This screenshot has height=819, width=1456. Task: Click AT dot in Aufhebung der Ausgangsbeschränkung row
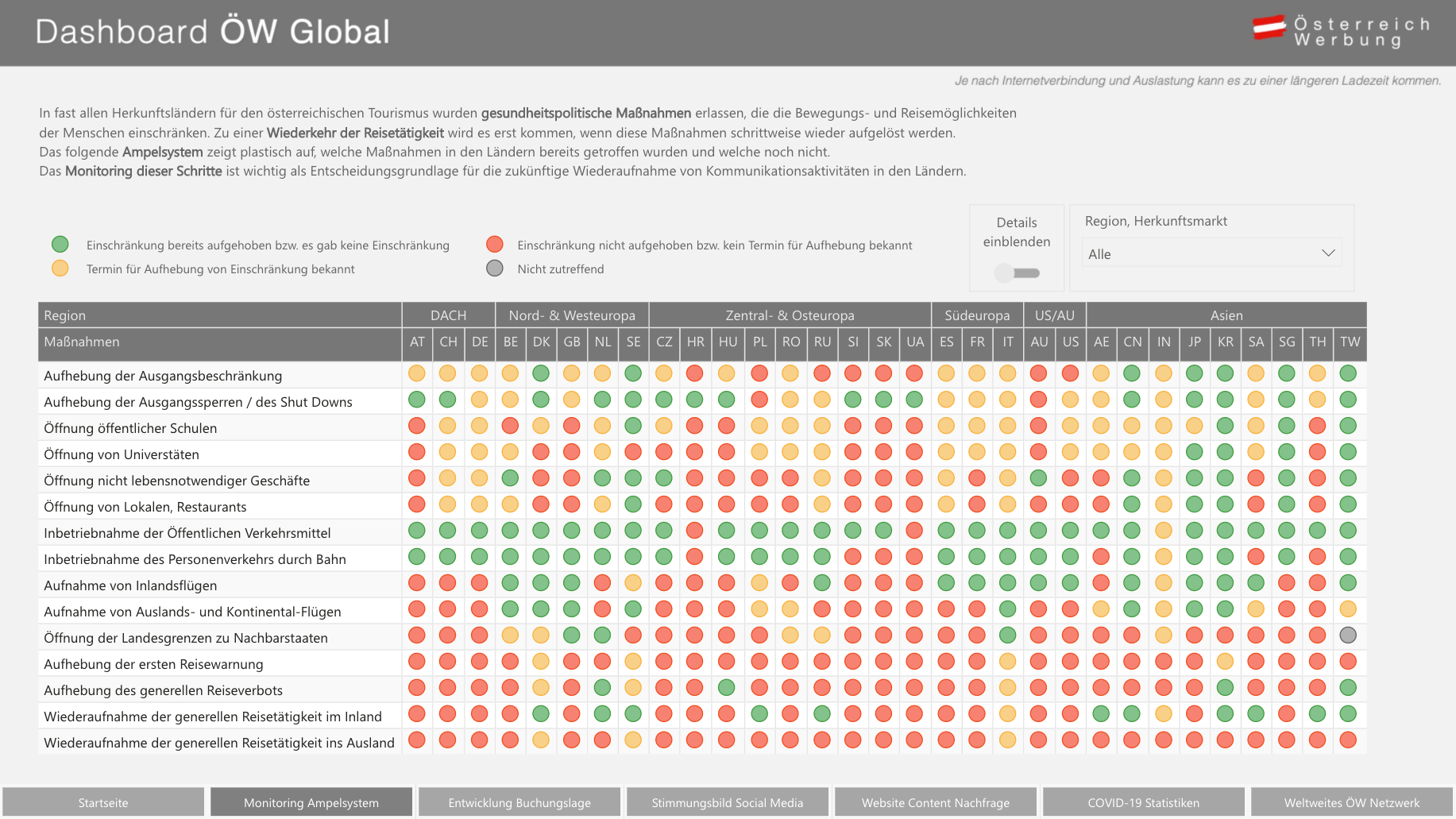click(x=416, y=373)
